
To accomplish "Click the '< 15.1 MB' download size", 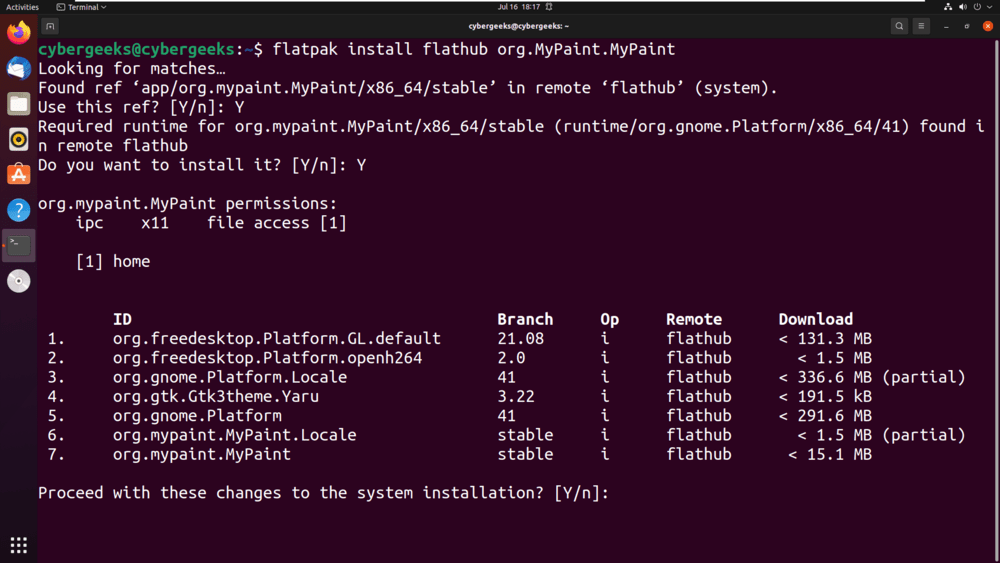I will pyautogui.click(x=830, y=454).
